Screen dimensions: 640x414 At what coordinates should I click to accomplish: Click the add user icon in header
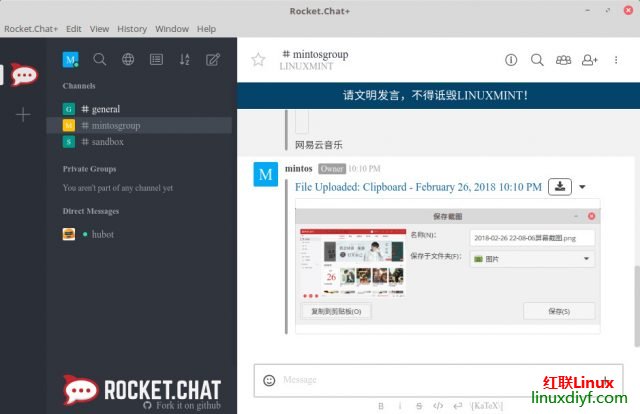pyautogui.click(x=589, y=60)
